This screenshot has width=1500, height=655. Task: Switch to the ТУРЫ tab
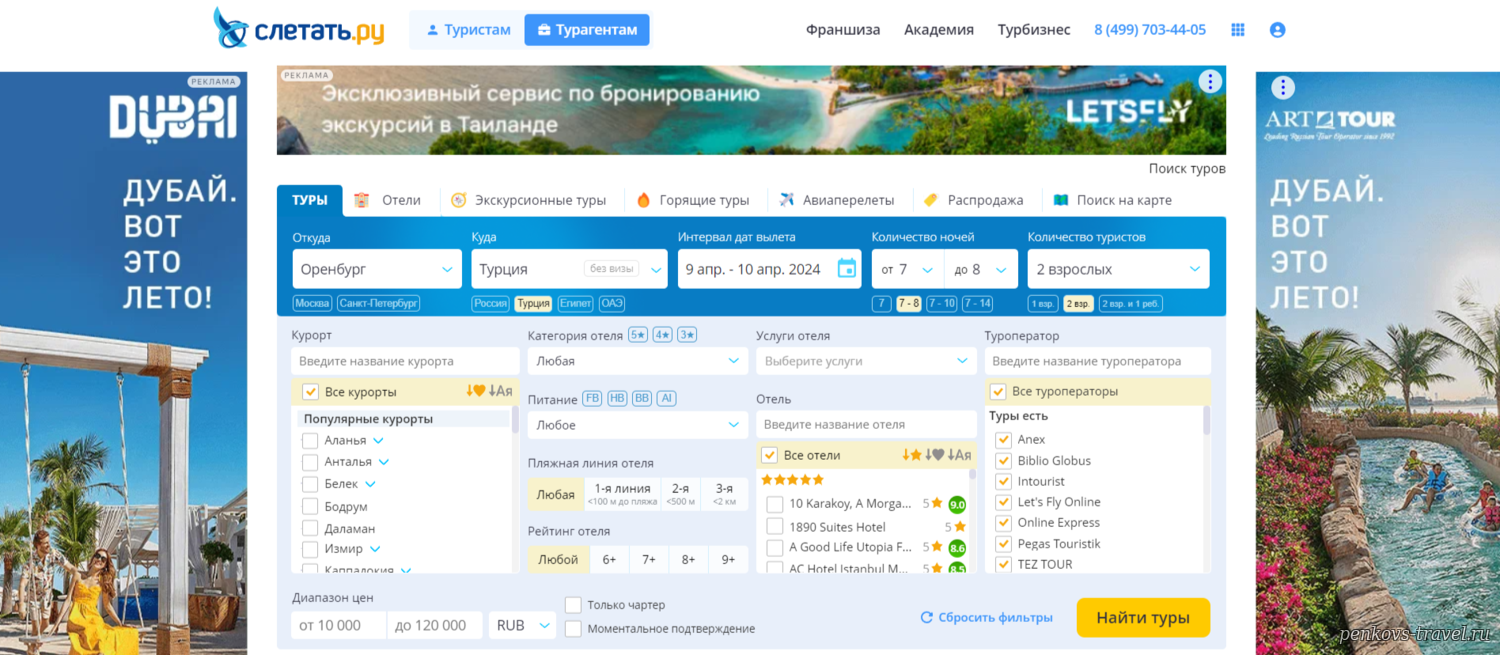310,200
